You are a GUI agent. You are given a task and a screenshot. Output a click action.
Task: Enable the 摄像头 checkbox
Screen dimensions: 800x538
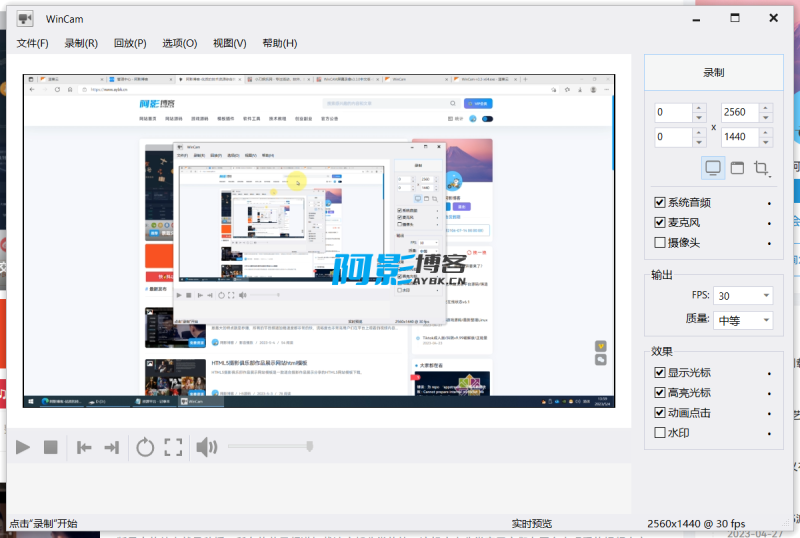660,242
